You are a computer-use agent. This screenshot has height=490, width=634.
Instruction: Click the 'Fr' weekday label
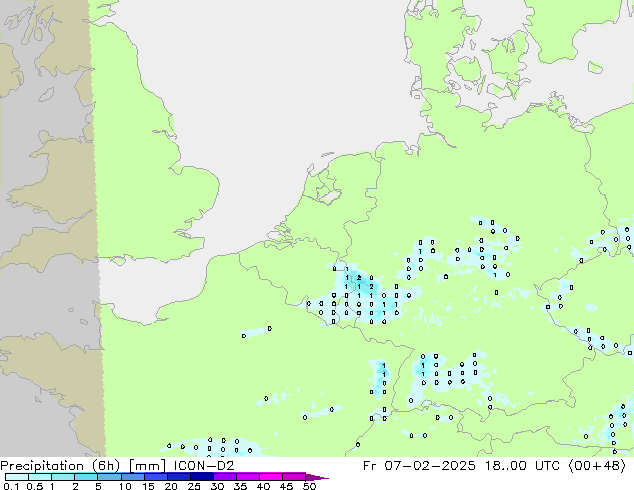[x=369, y=466]
